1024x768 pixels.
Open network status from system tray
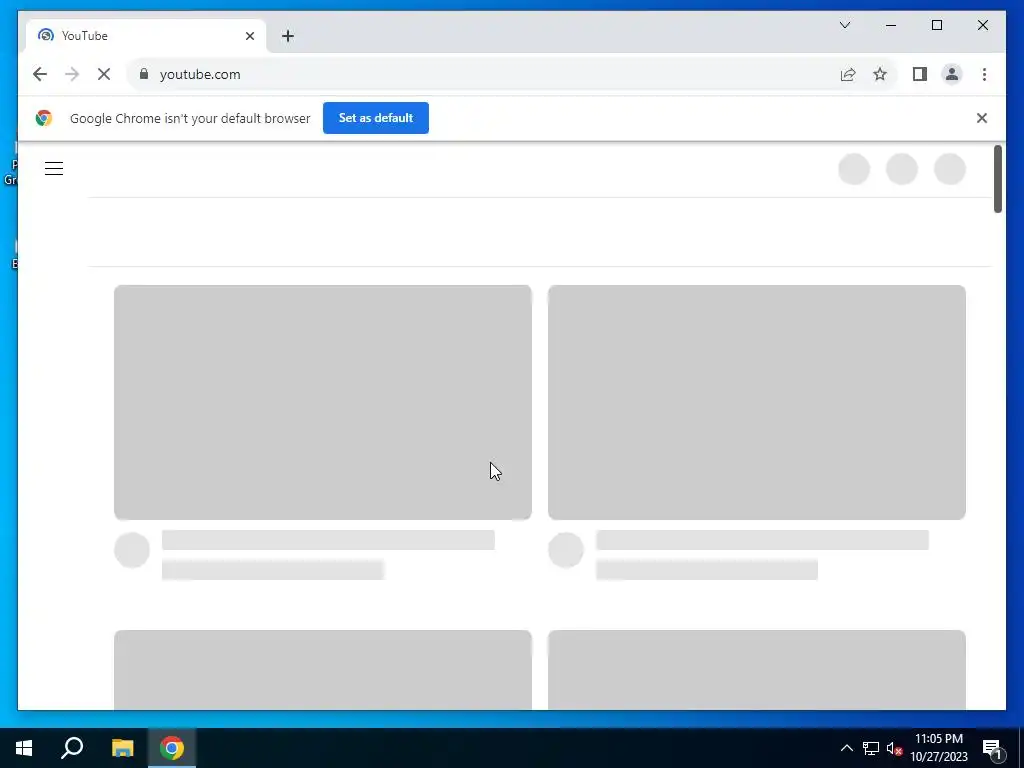tap(871, 748)
